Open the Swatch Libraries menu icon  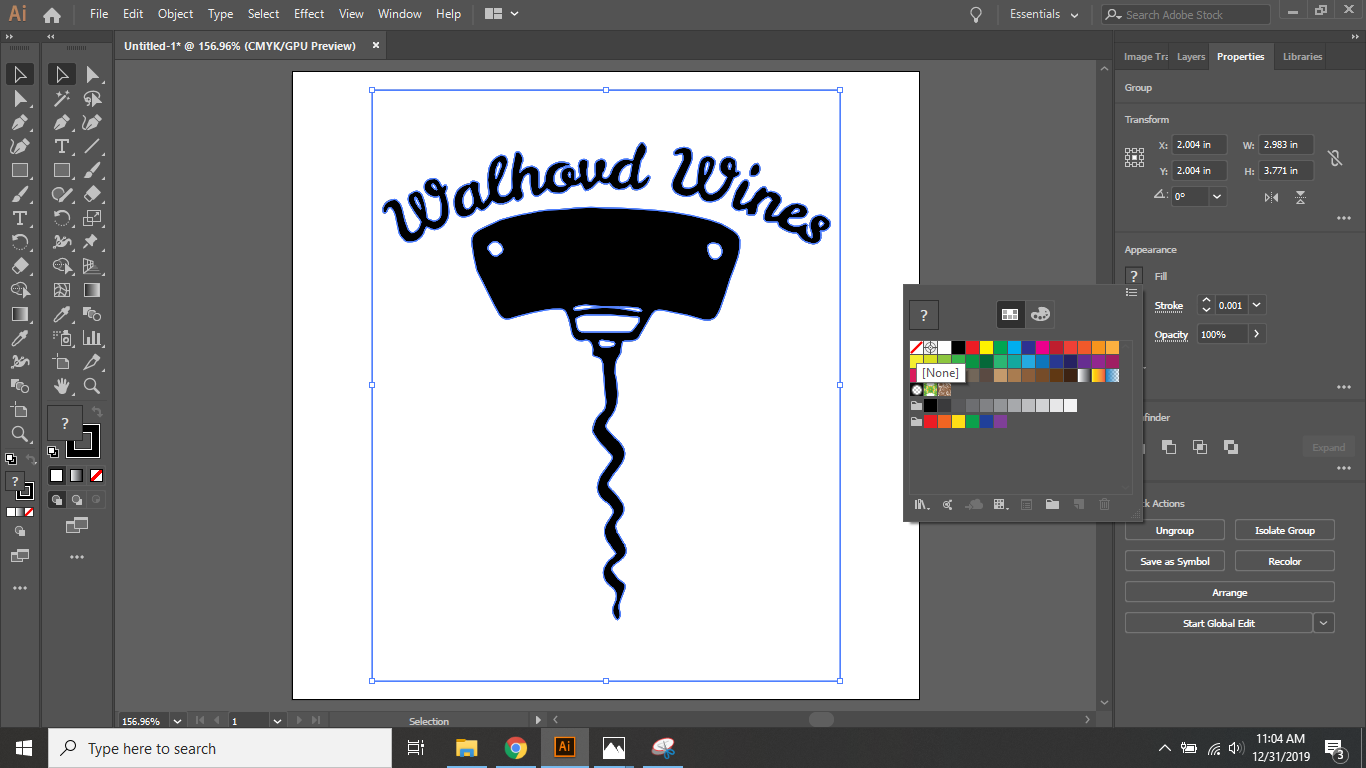click(921, 504)
